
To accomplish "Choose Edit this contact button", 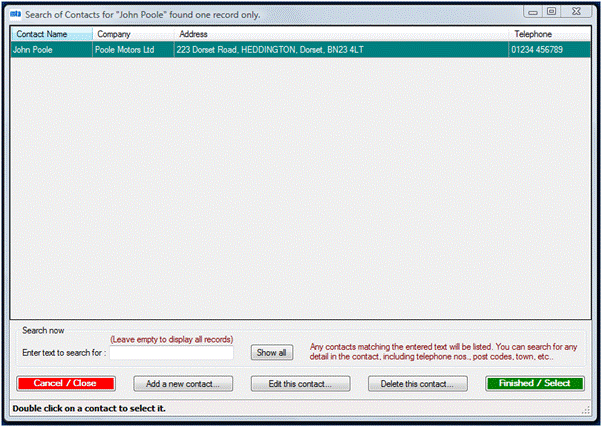I will tap(300, 383).
